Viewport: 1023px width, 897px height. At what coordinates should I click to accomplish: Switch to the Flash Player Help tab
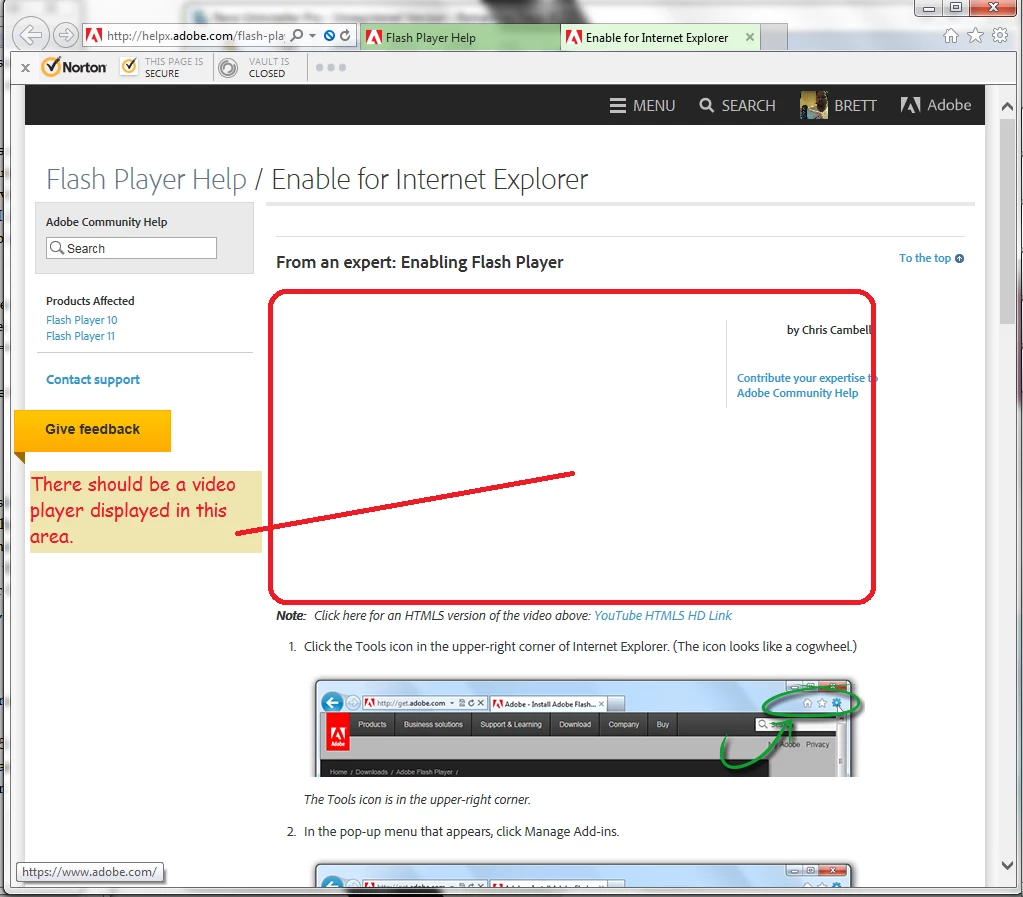[460, 37]
